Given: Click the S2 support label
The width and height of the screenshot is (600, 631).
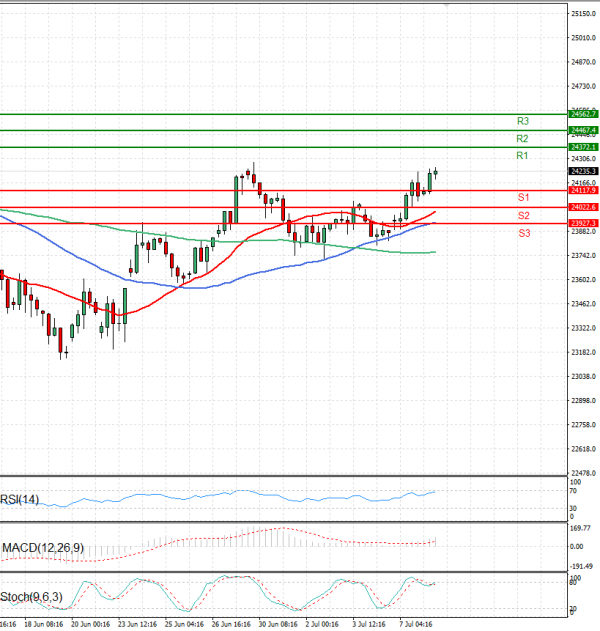Looking at the screenshot, I should tap(524, 216).
